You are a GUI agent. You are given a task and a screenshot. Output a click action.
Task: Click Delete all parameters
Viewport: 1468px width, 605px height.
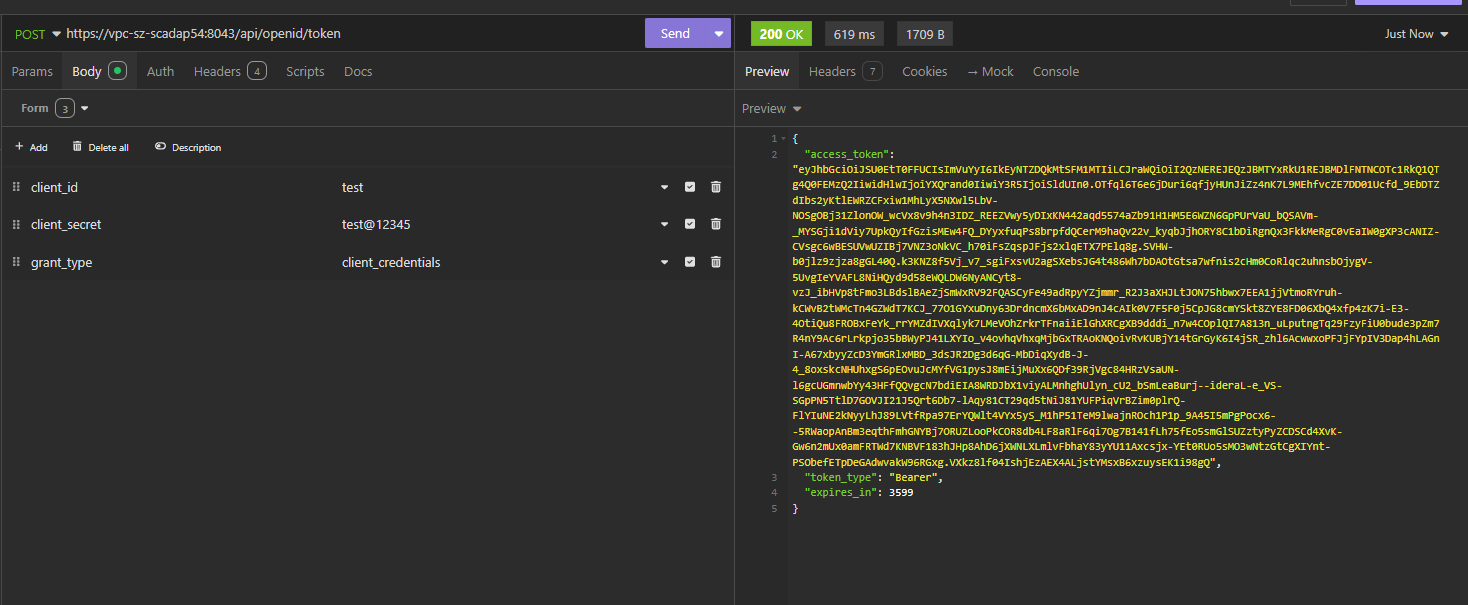point(100,147)
